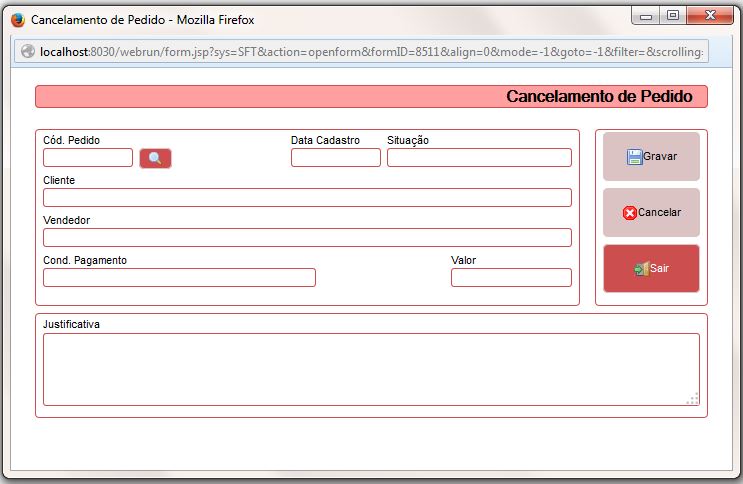Minimize the Firefox window
The height and width of the screenshot is (484, 743).
[646, 17]
